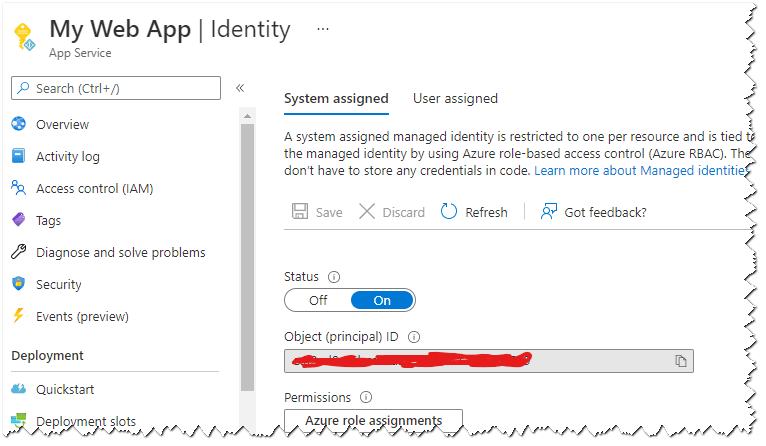Image resolution: width=766 pixels, height=446 pixels.
Task: Click the Security shield icon
Action: pyautogui.click(x=19, y=284)
